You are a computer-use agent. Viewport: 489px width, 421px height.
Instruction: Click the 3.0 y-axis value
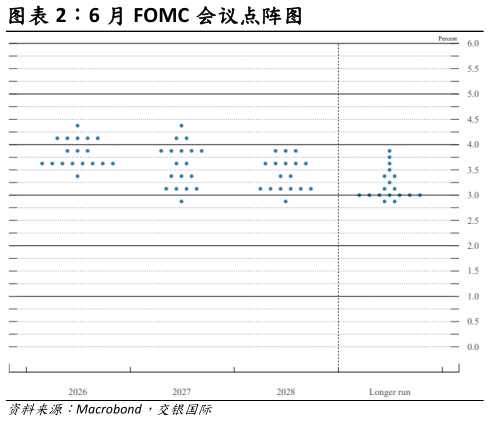click(473, 195)
